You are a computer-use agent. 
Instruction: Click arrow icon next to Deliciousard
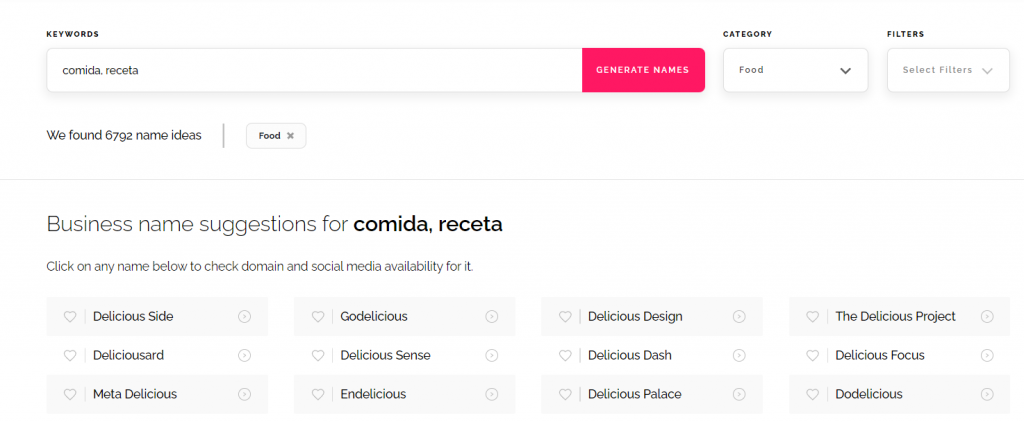(245, 355)
